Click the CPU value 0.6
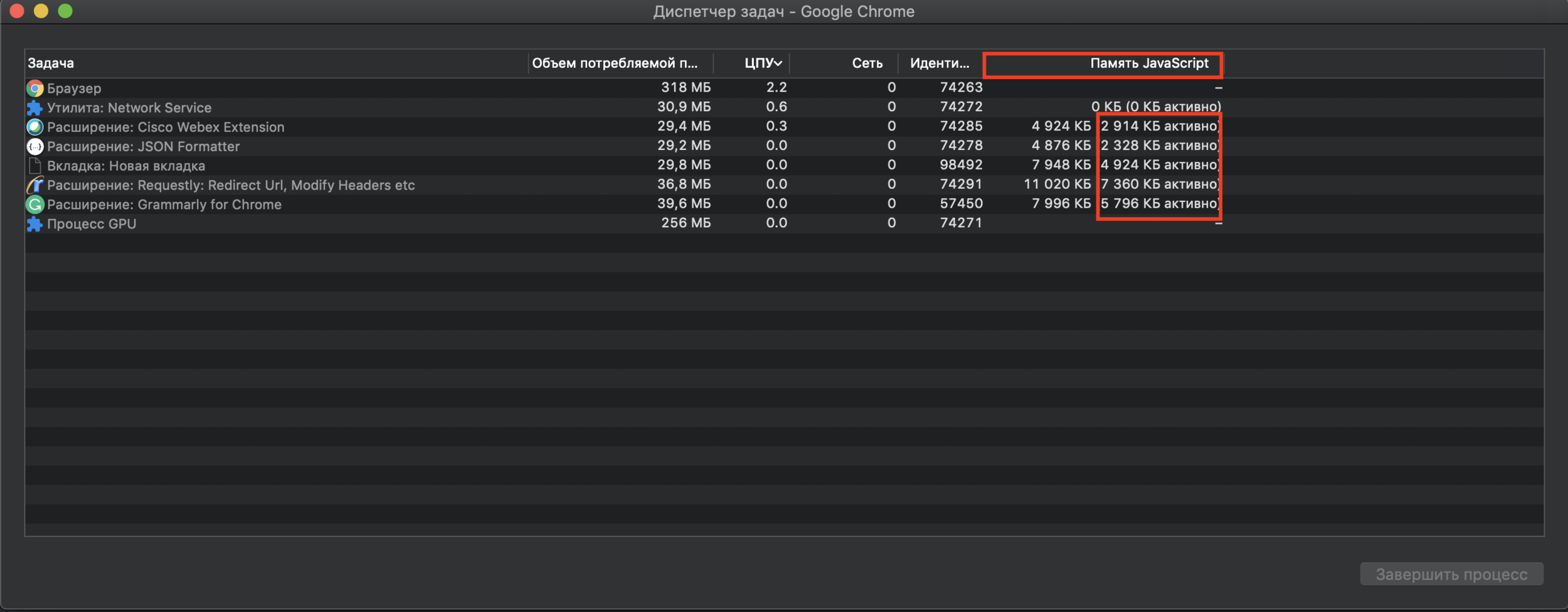The width and height of the screenshot is (1568, 612). (776, 107)
